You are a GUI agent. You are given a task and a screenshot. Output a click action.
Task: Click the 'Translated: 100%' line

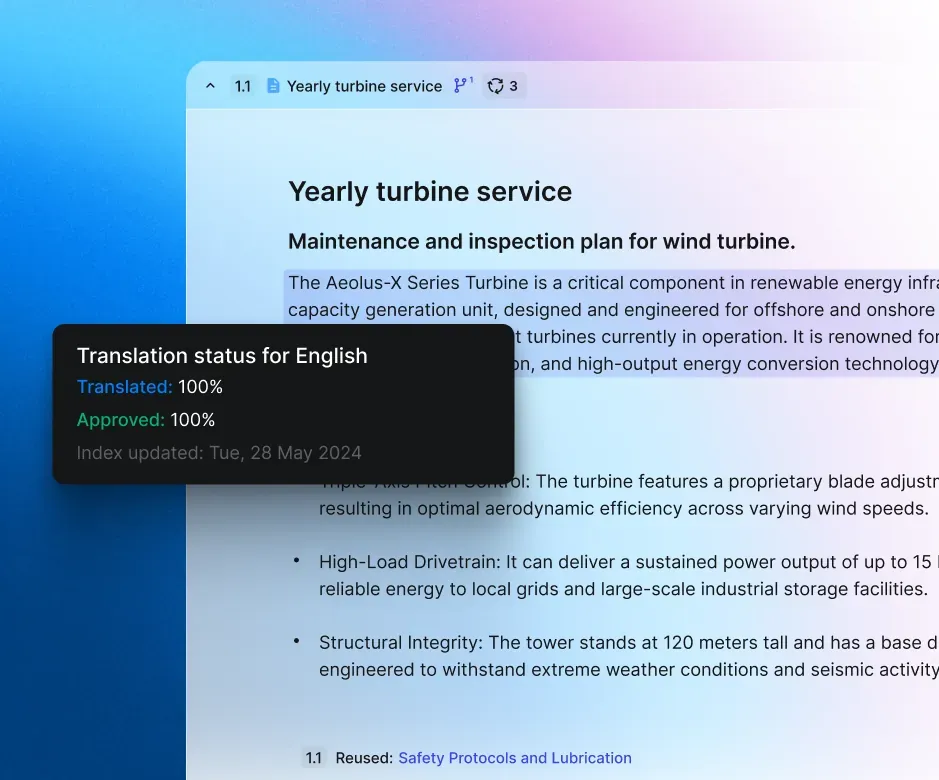(x=150, y=387)
